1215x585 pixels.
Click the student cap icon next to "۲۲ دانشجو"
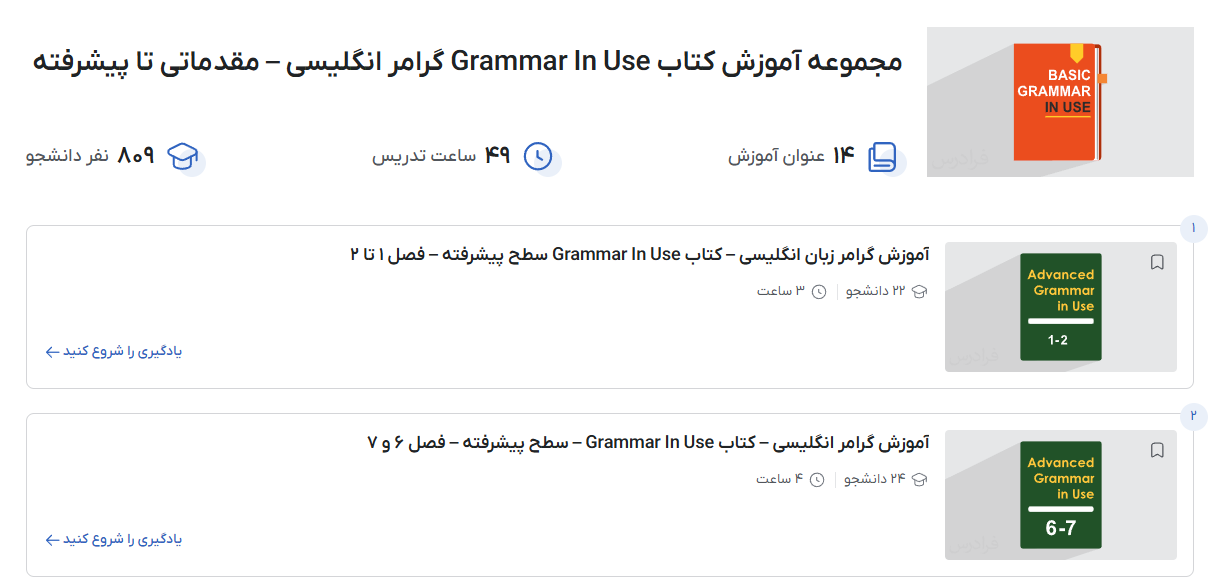(x=917, y=291)
